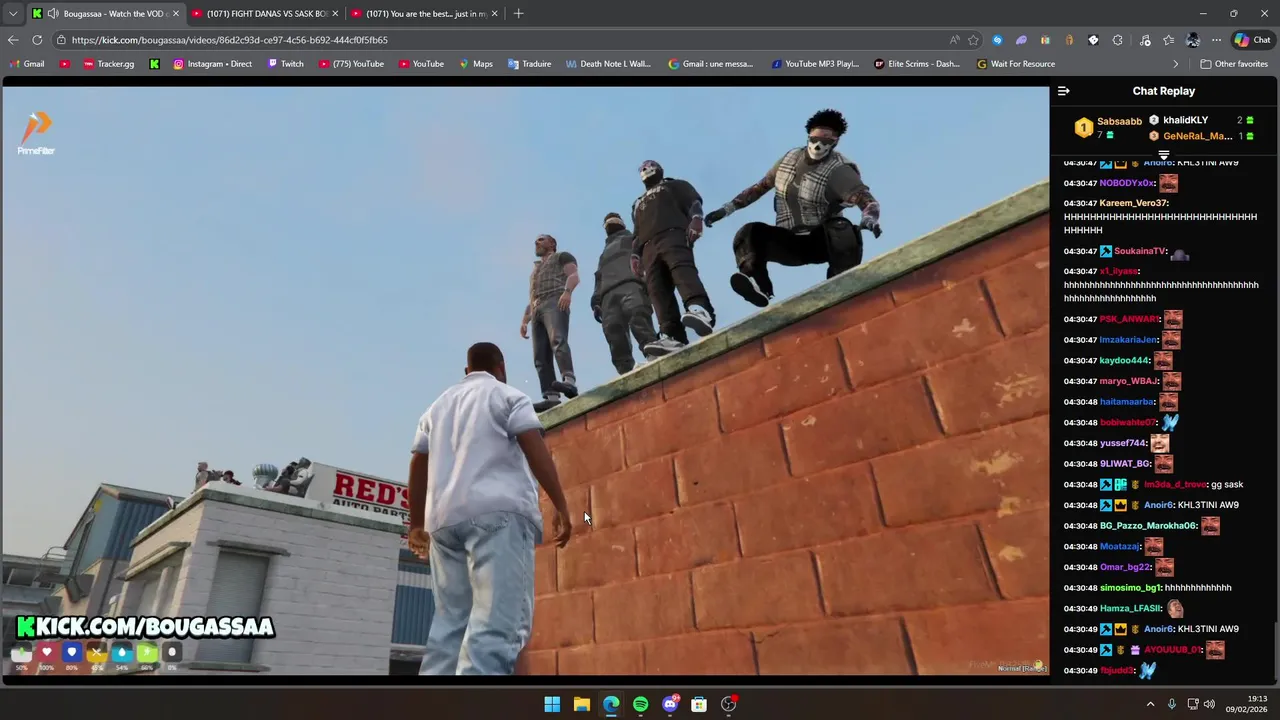The width and height of the screenshot is (1280, 720).
Task: Open Kareem_Vero37's chat username
Action: coord(1133,203)
